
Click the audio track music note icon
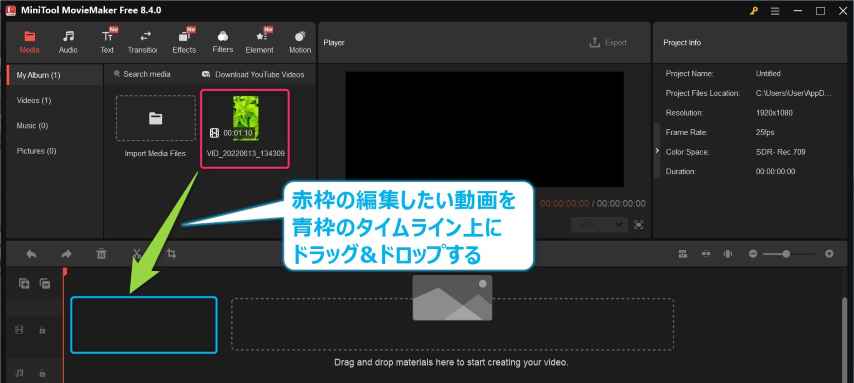(20, 373)
